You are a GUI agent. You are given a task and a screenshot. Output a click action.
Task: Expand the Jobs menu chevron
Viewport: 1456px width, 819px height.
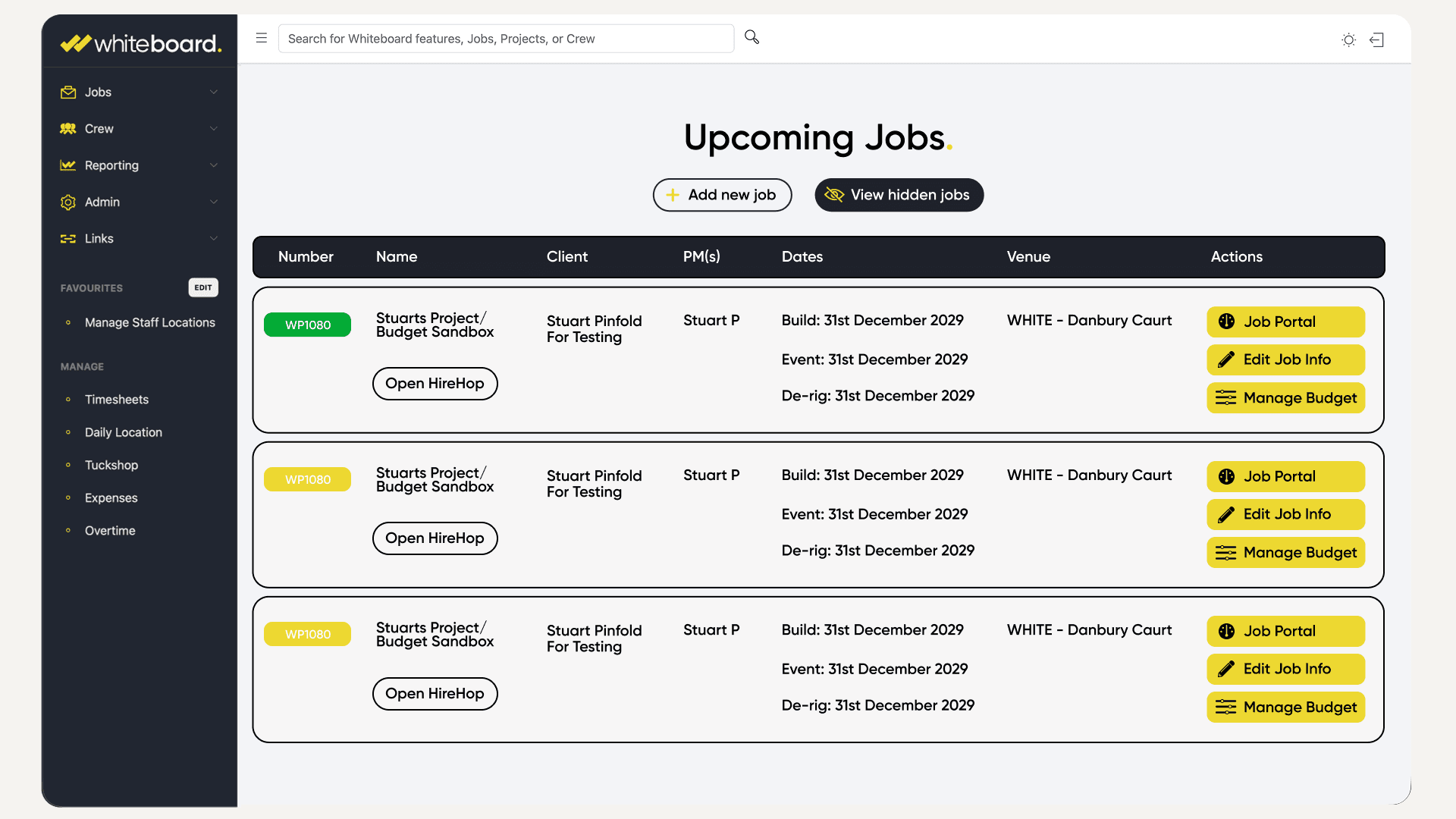214,93
